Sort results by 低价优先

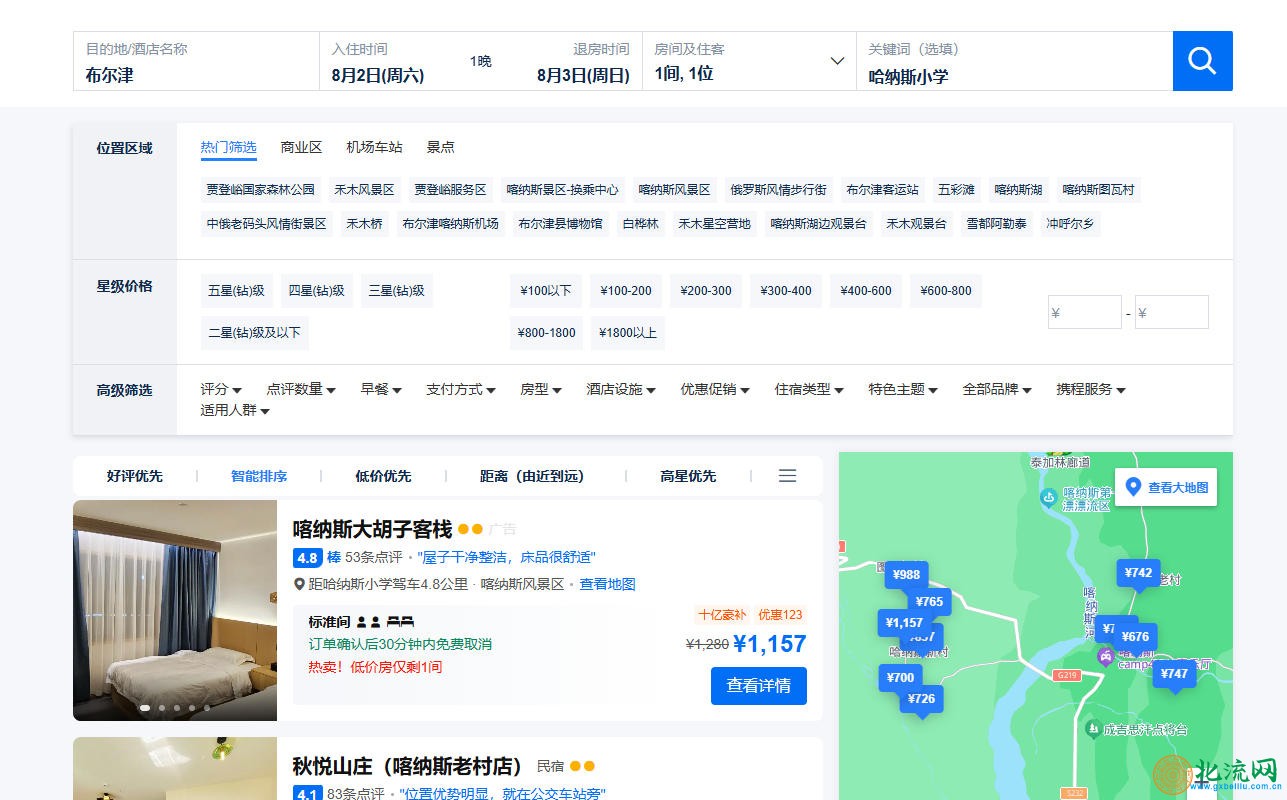383,476
